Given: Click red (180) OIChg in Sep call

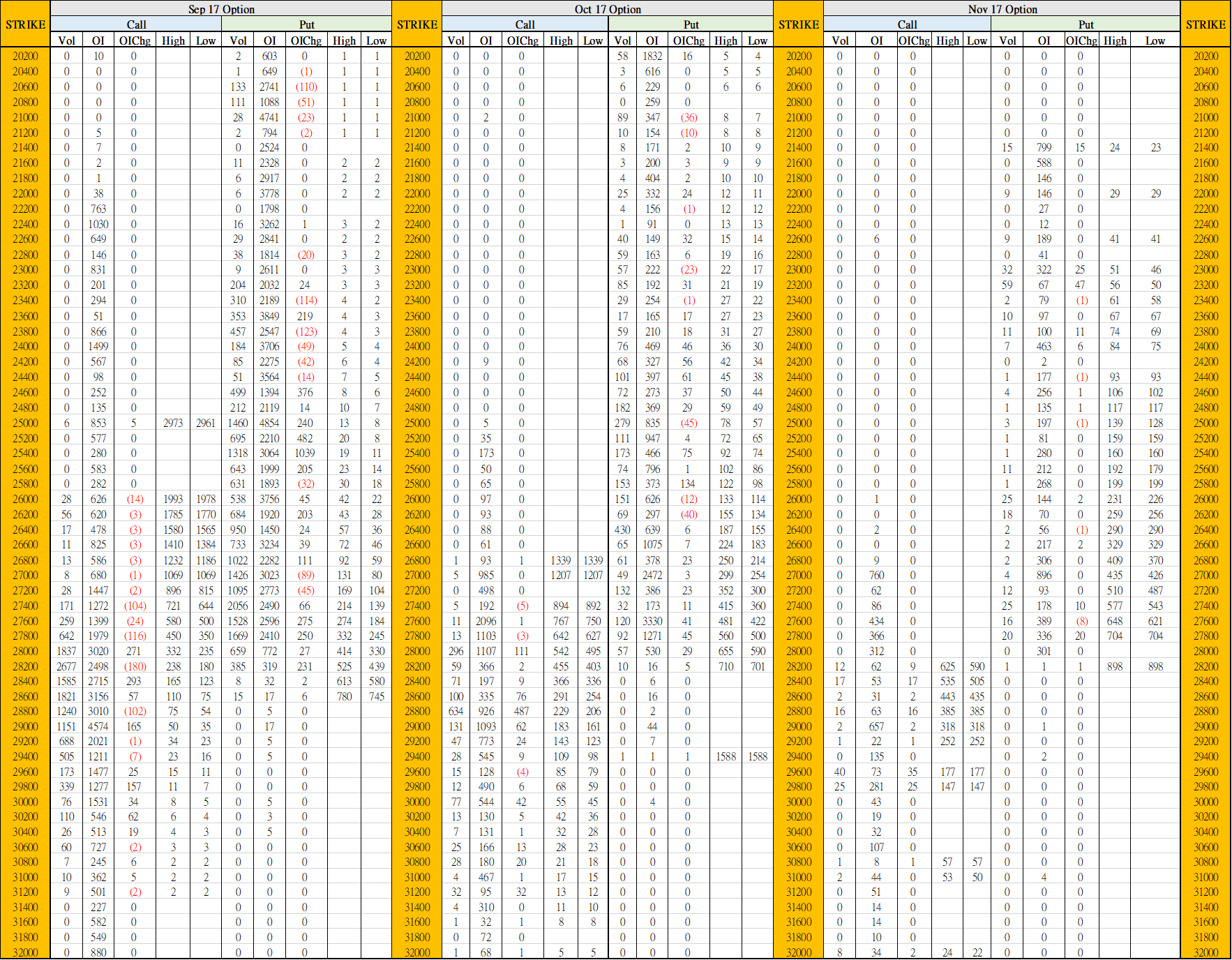Looking at the screenshot, I should [x=135, y=666].
